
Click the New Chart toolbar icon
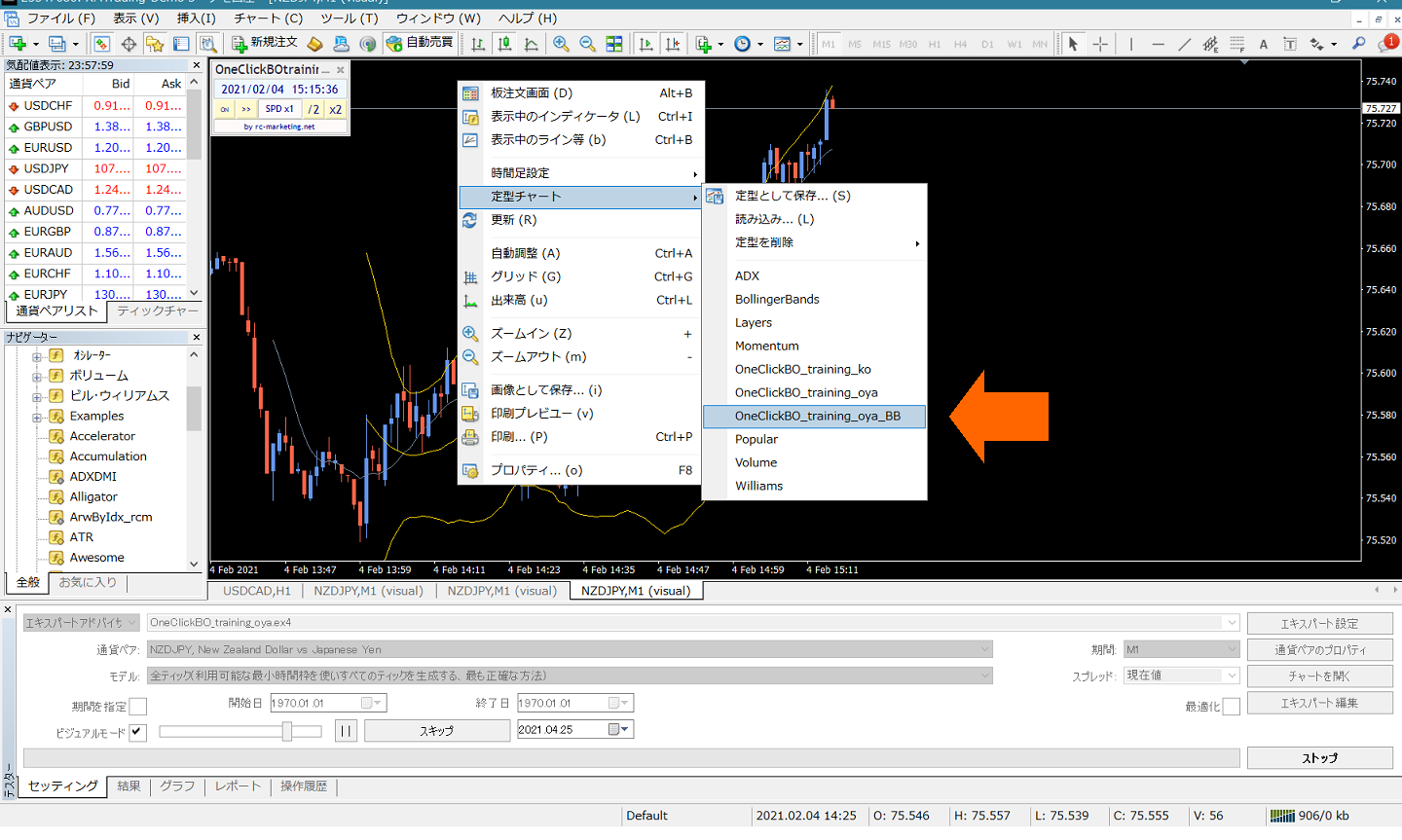[18, 44]
